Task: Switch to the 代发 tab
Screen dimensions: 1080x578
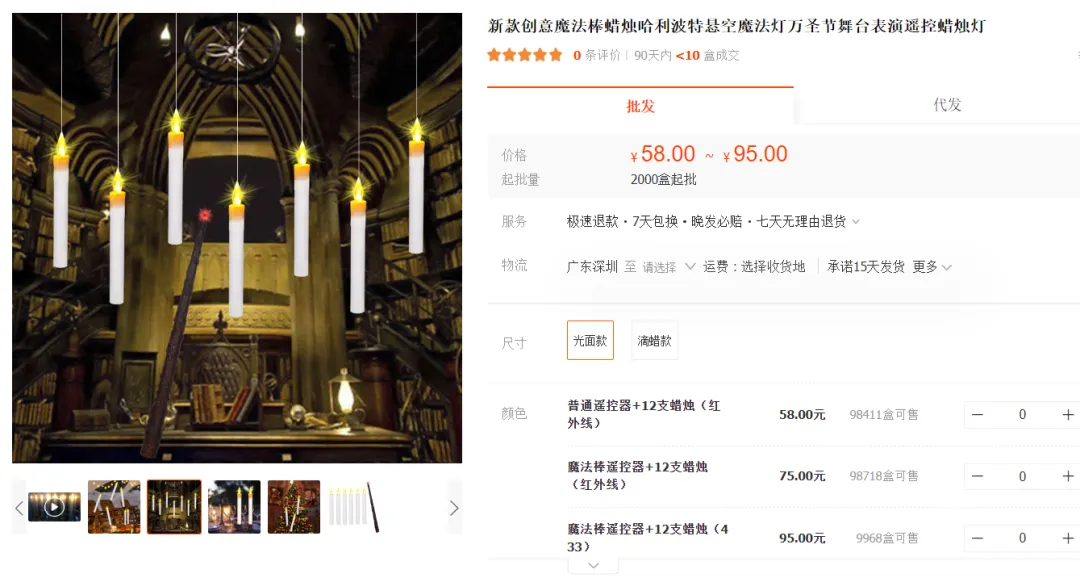Action: [946, 105]
